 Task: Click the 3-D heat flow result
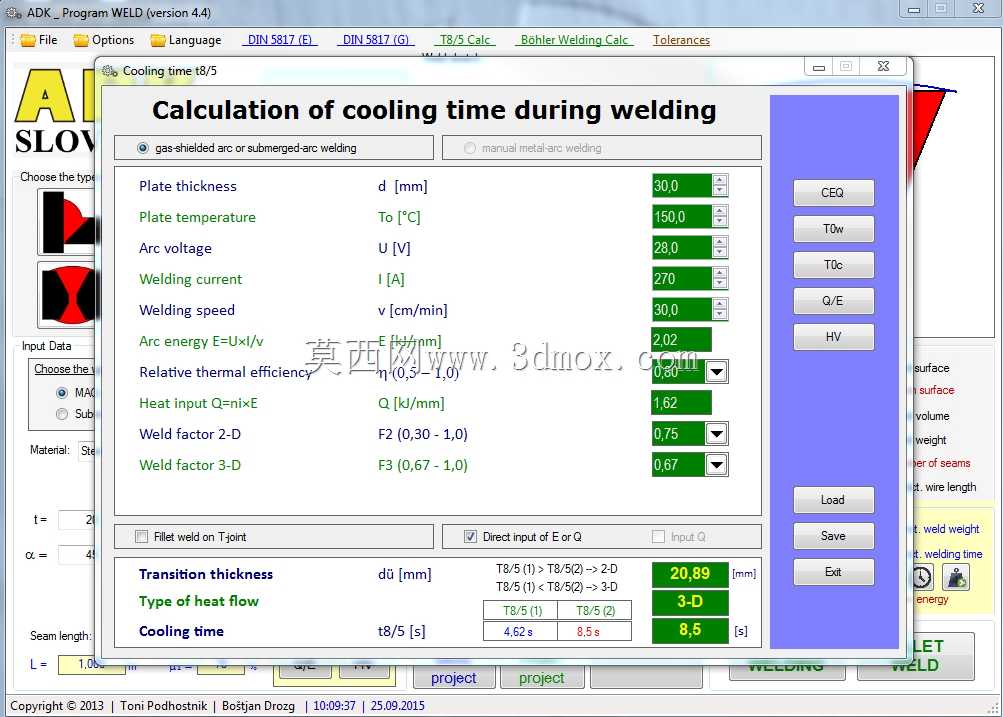coord(690,601)
